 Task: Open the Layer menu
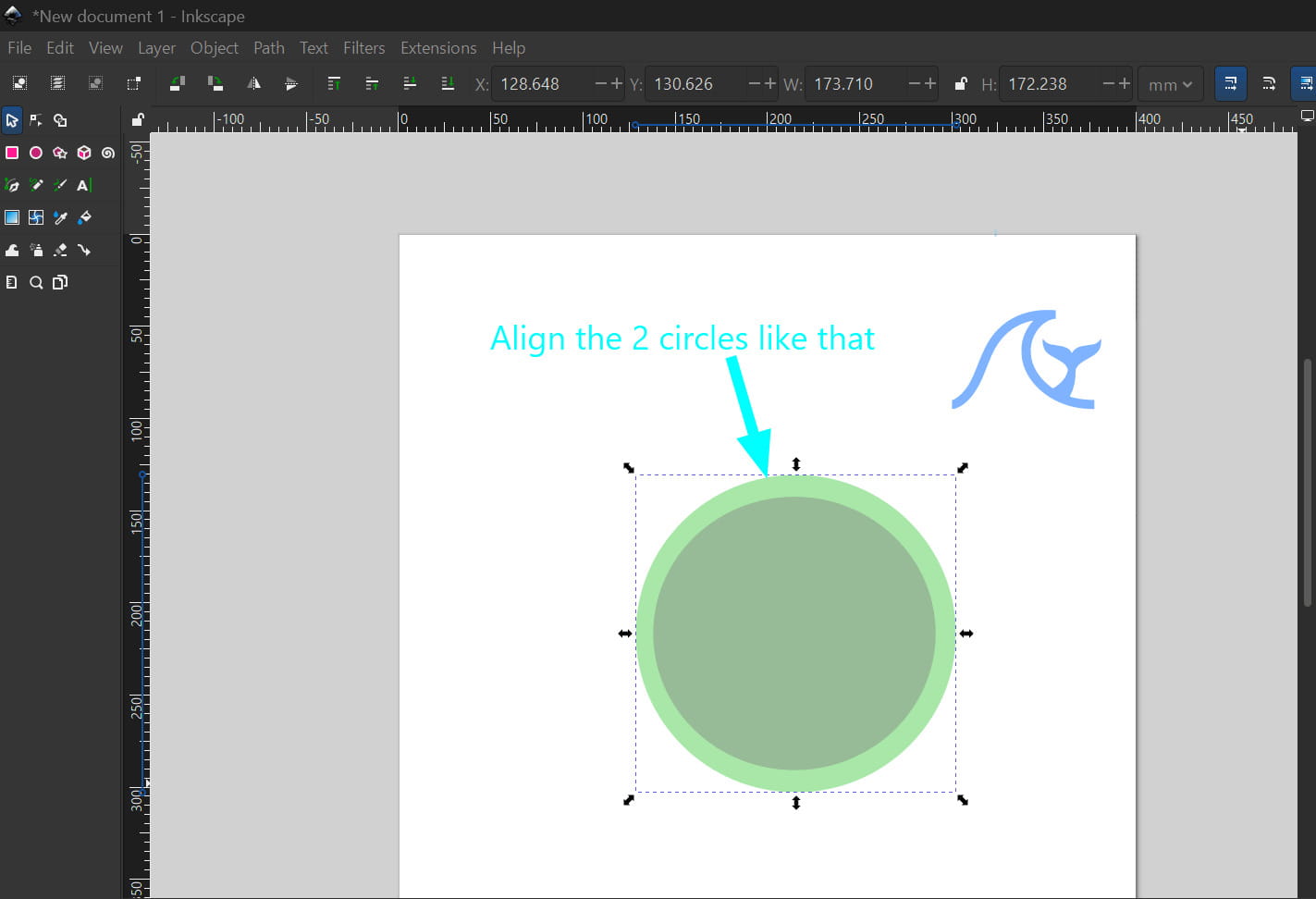click(x=156, y=48)
